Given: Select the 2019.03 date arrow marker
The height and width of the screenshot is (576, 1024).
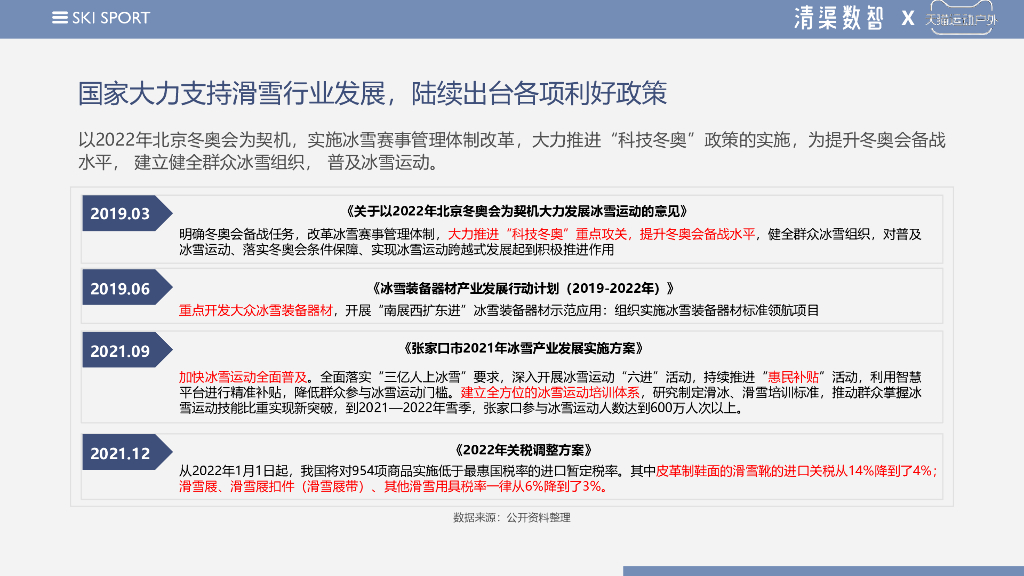Looking at the screenshot, I should pos(127,213).
